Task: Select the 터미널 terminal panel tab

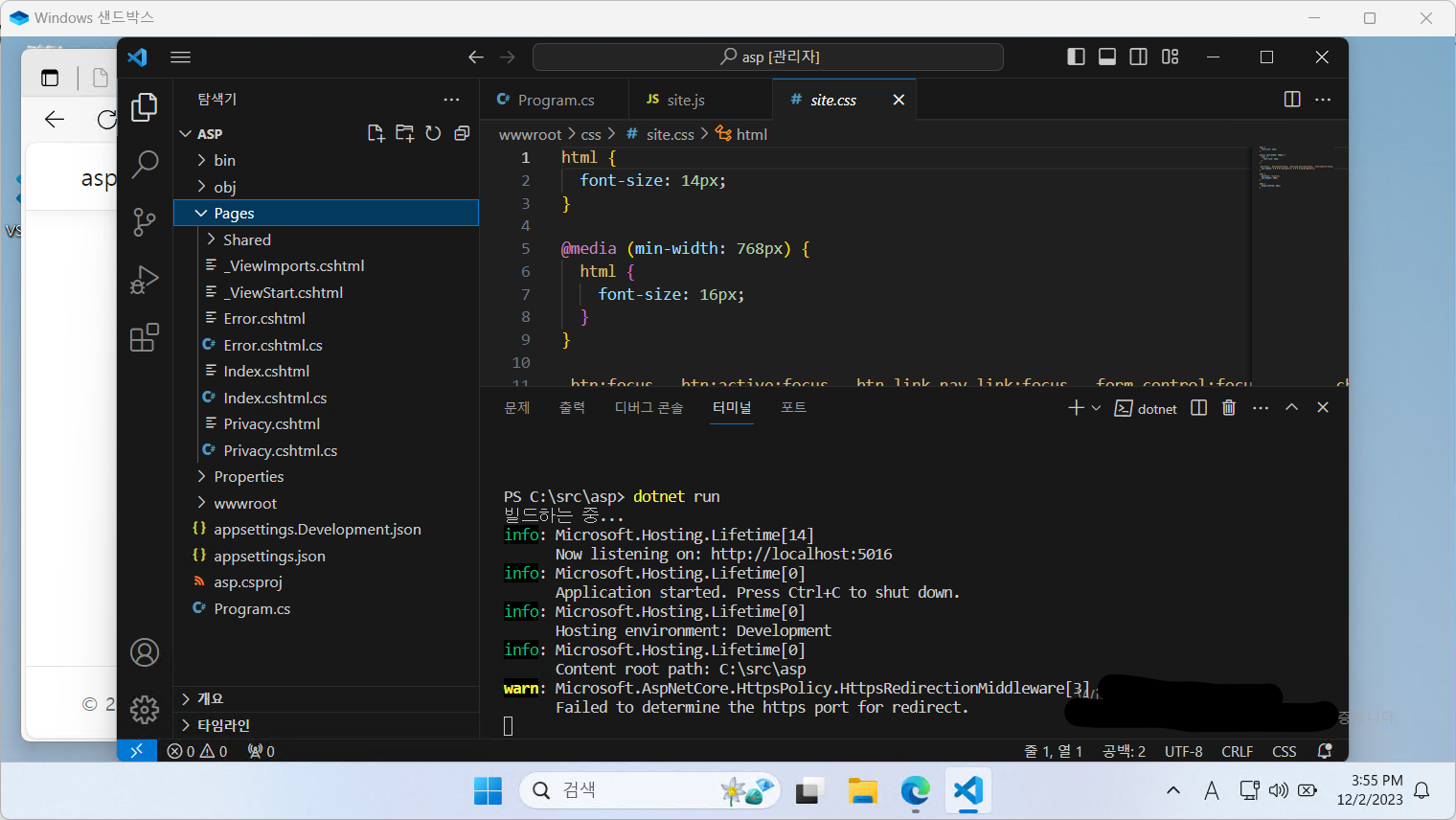Action: (732, 408)
